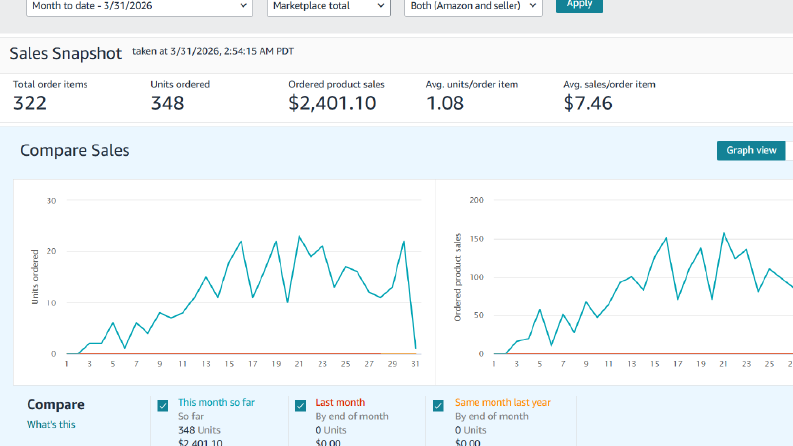Viewport: 793px width, 446px height.
Task: Click Same month last year label
Action: pyautogui.click(x=503, y=403)
